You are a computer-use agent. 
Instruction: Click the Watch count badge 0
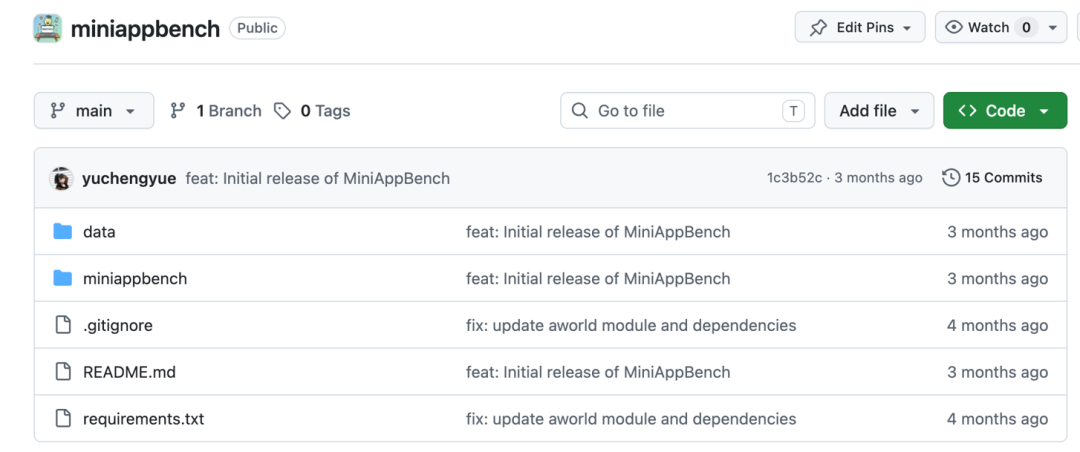[1026, 28]
